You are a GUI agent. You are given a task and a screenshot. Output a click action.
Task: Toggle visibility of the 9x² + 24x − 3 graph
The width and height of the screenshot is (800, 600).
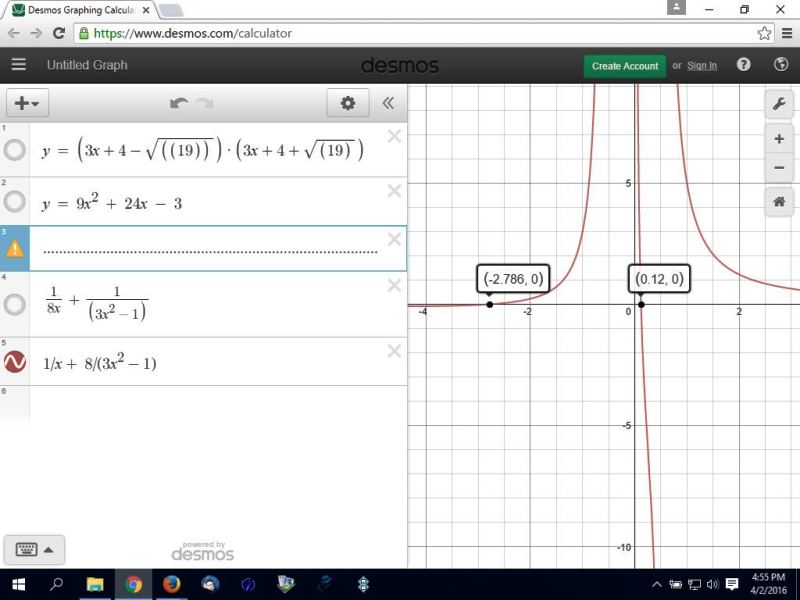(14, 202)
